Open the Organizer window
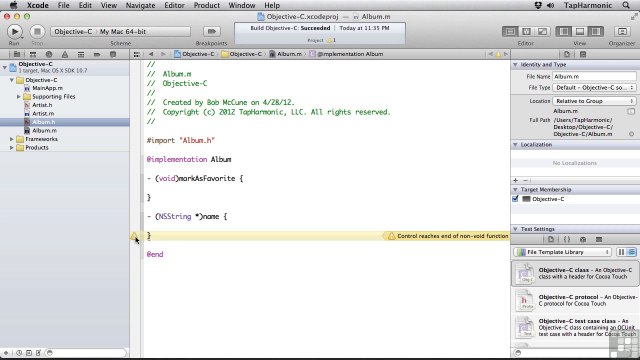This screenshot has height=360, width=640. click(622, 31)
